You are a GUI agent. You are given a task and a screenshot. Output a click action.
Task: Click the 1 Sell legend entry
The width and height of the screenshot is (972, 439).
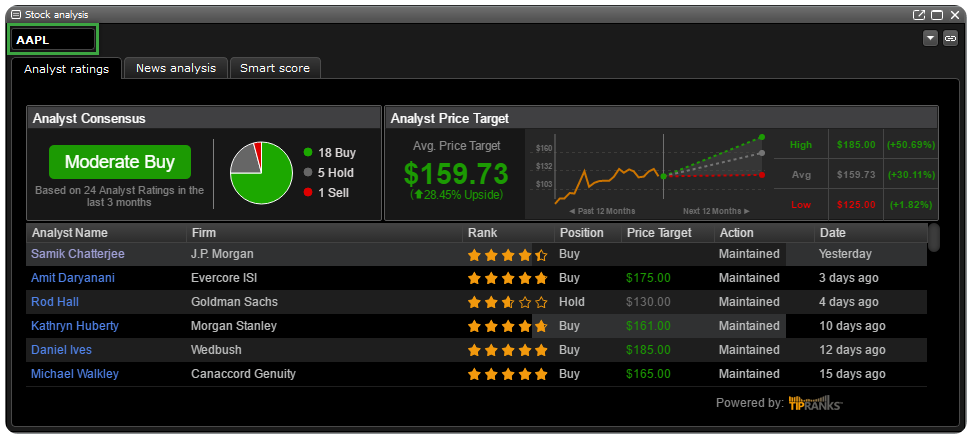(327, 193)
